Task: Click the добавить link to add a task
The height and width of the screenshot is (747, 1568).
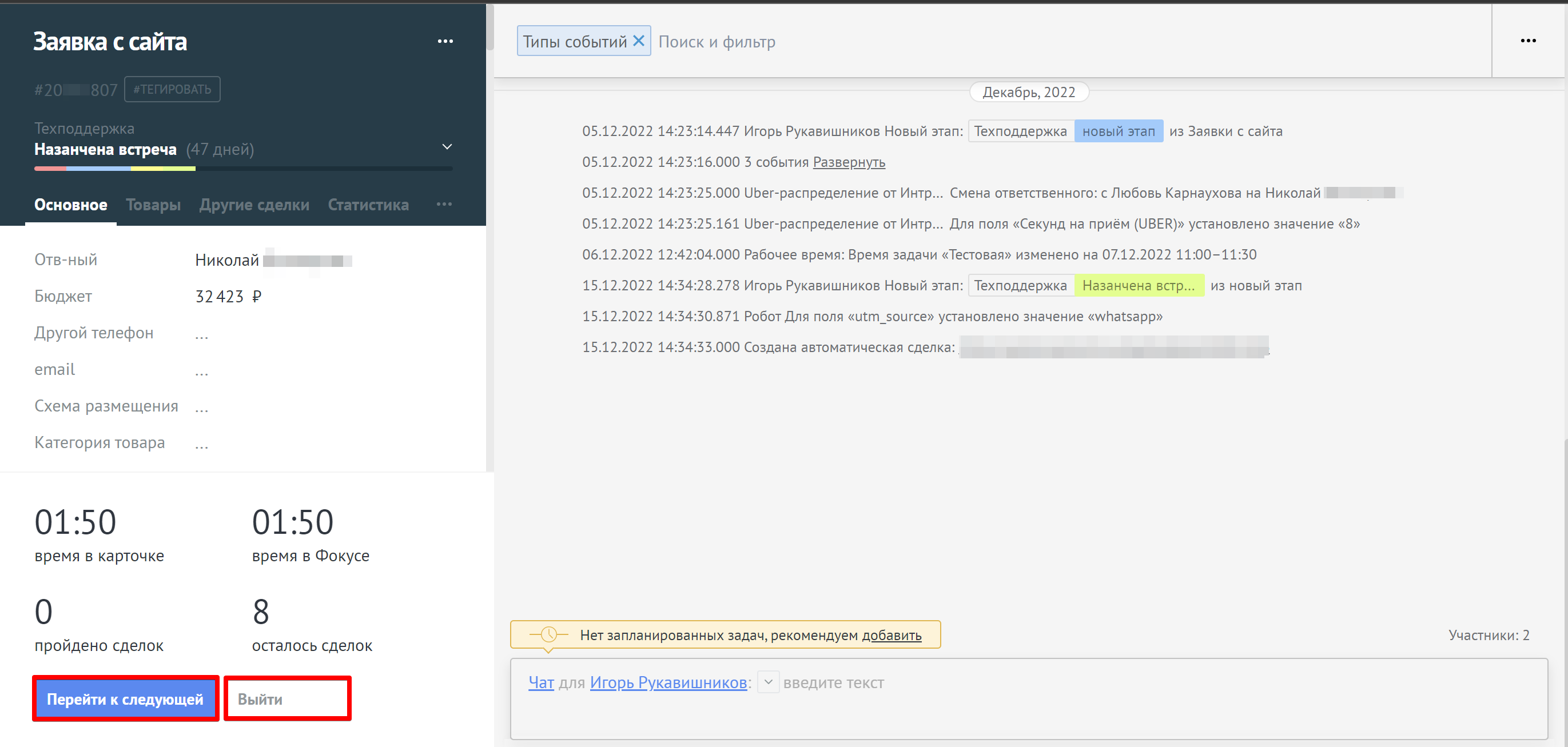Action: pos(892,635)
